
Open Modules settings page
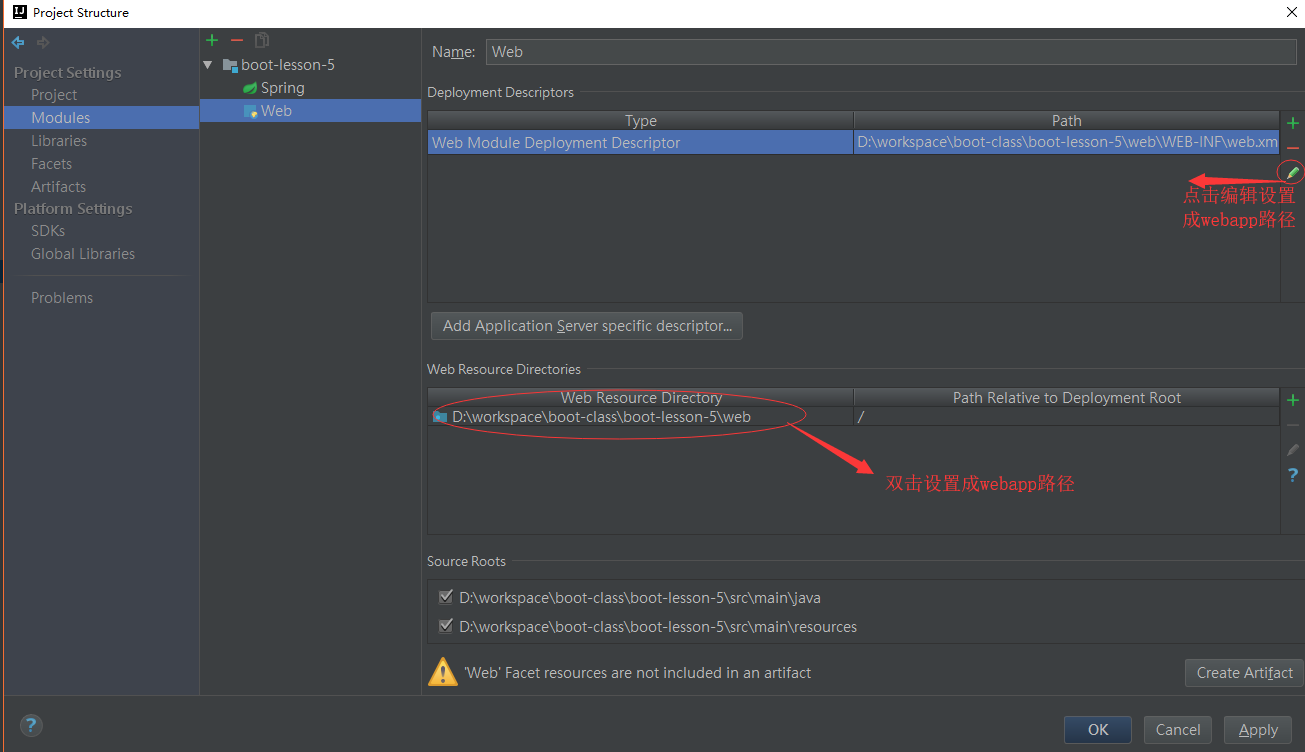coord(60,118)
